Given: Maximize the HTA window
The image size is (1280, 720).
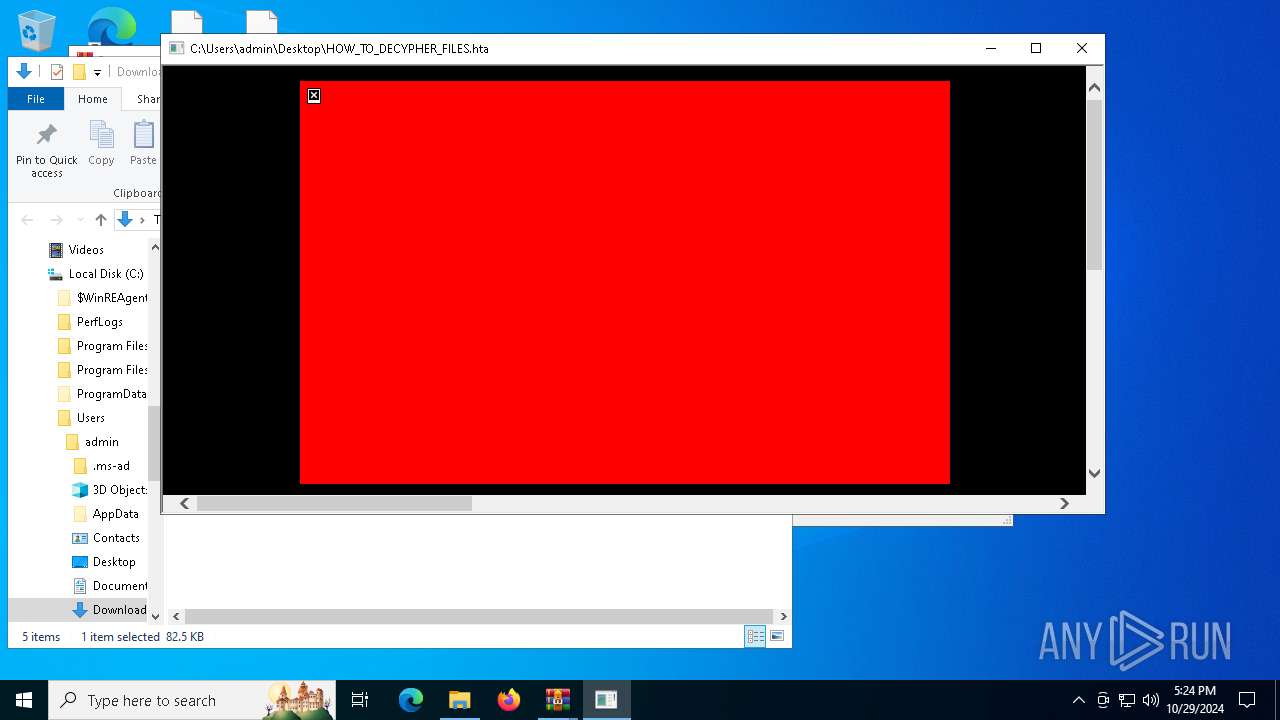Looking at the screenshot, I should coord(1036,48).
